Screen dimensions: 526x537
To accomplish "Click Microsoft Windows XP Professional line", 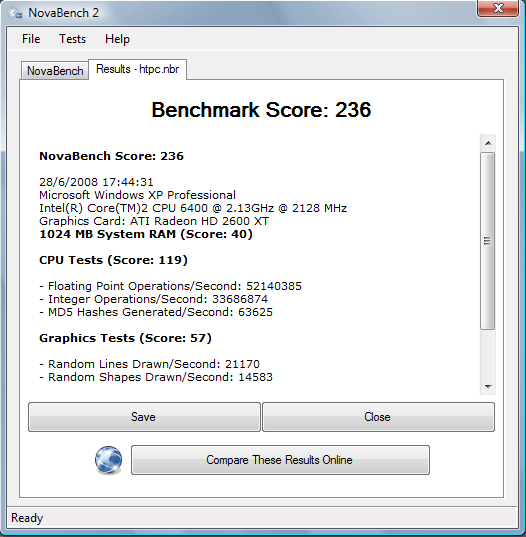I will [137, 195].
